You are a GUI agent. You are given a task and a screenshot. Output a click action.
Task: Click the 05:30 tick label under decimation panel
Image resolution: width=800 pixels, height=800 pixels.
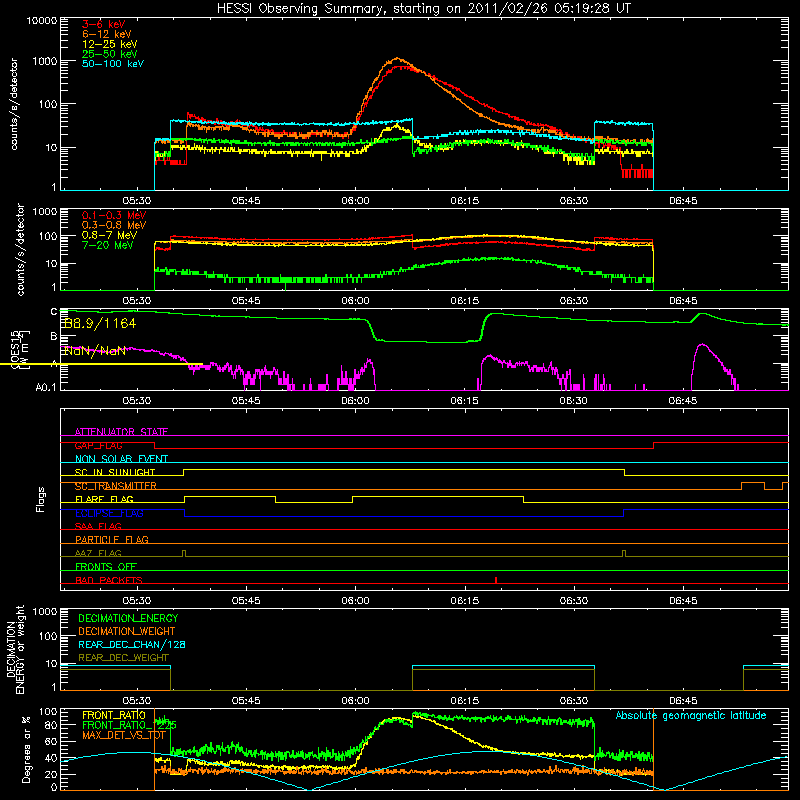137,701
